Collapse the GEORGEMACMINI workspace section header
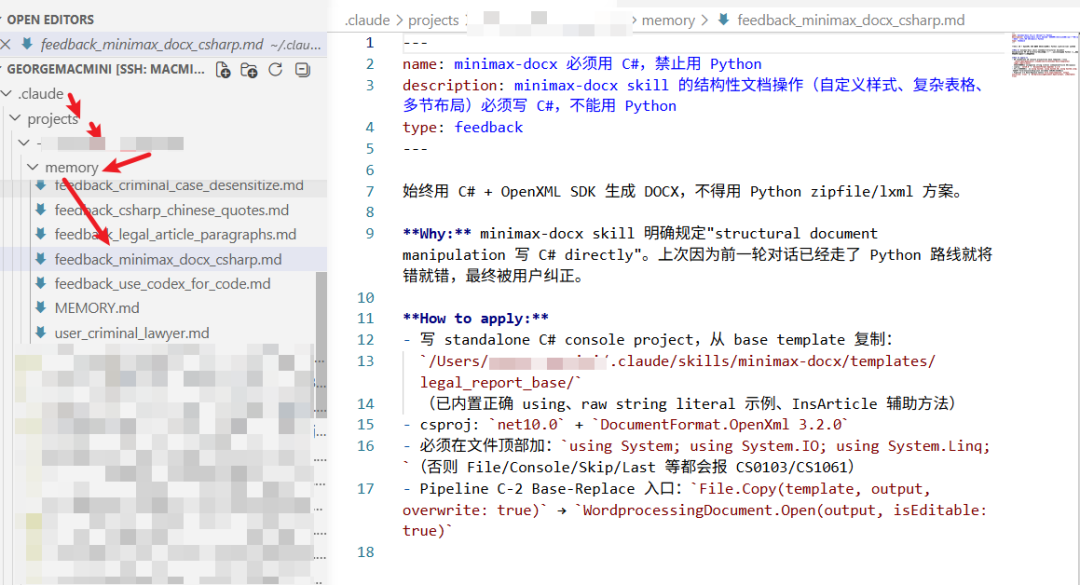 point(105,69)
